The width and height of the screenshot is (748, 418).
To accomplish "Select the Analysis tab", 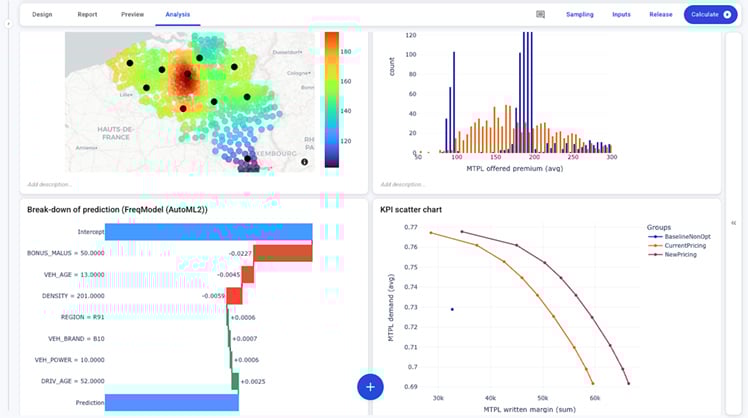I will [x=179, y=15].
